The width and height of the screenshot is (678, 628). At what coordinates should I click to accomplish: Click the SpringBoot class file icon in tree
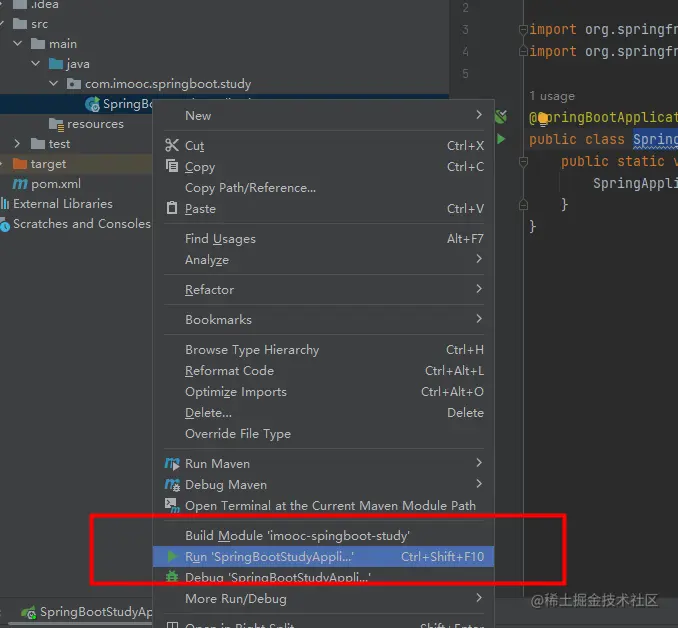pos(92,104)
